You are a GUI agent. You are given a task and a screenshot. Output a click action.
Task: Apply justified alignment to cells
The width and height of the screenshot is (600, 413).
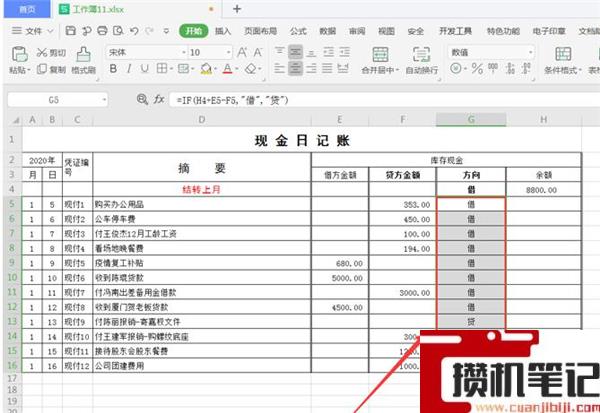[x=328, y=69]
